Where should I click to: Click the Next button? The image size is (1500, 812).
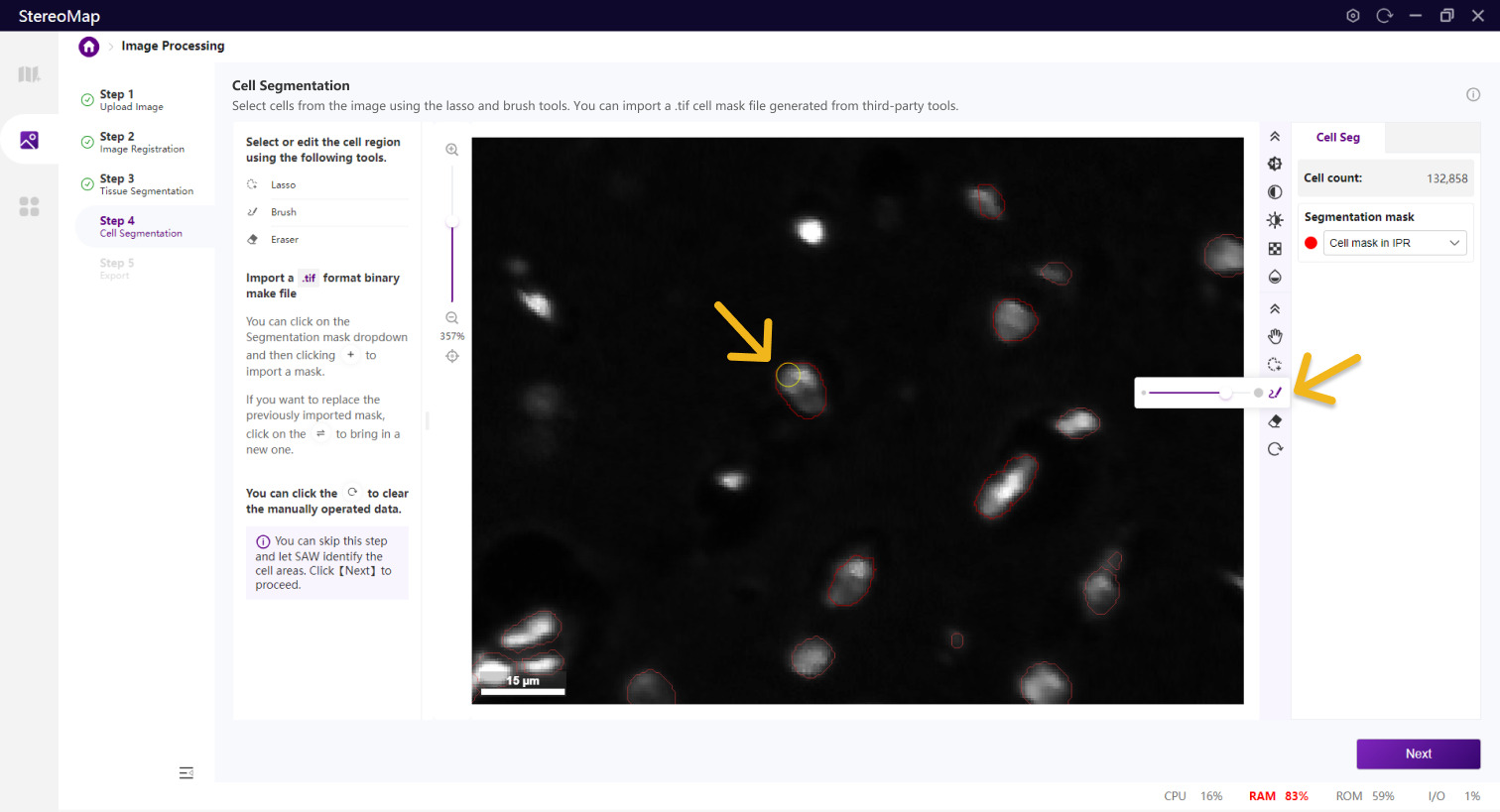click(x=1418, y=754)
